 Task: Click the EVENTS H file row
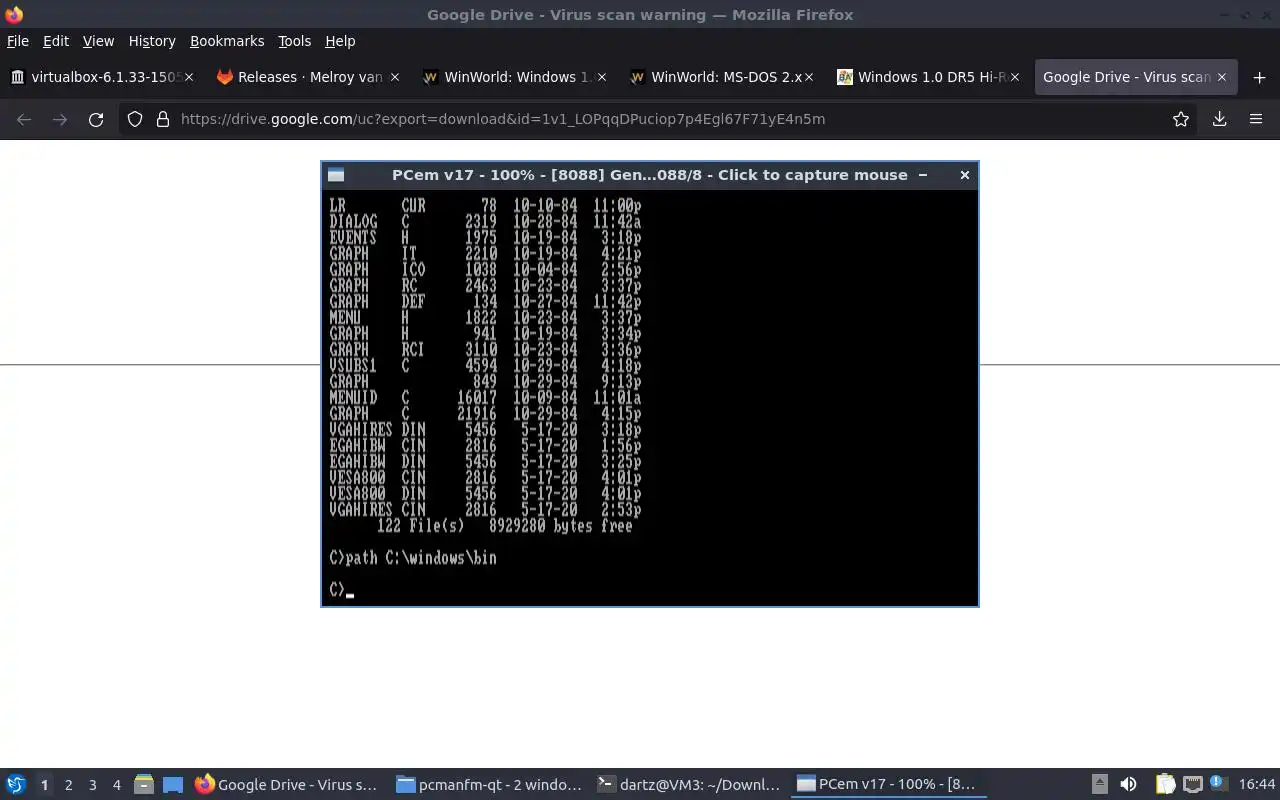[x=485, y=238]
